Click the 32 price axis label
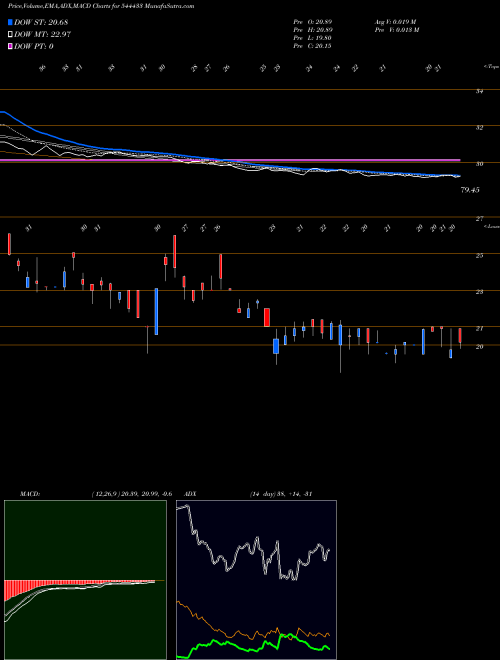This screenshot has width=500, height=660. click(x=479, y=128)
